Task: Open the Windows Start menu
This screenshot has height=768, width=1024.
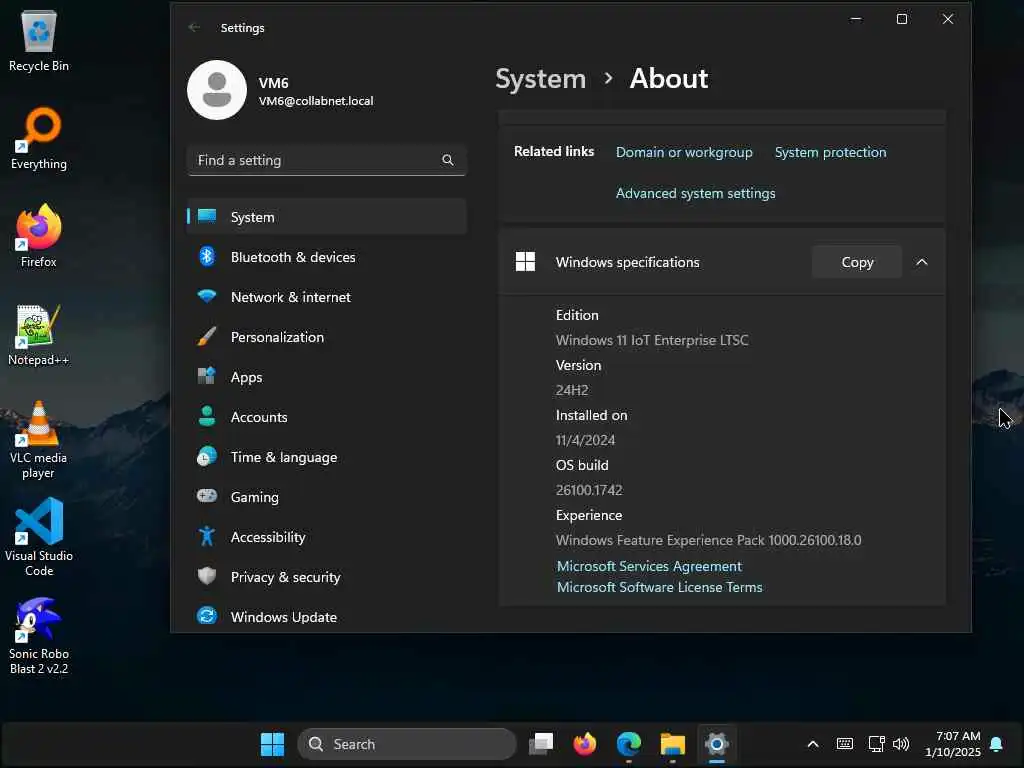Action: [x=272, y=744]
